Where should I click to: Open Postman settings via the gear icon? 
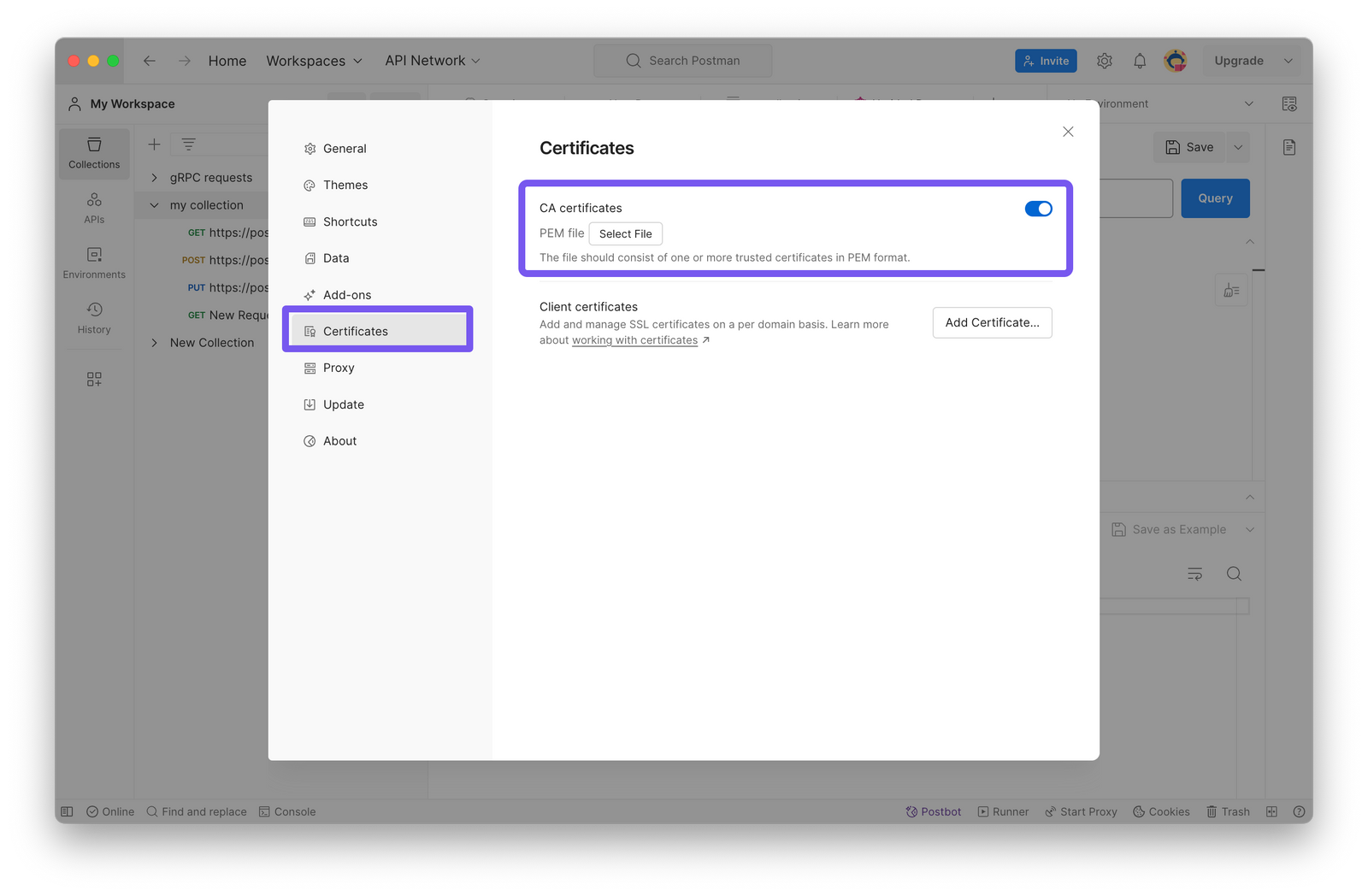1104,60
